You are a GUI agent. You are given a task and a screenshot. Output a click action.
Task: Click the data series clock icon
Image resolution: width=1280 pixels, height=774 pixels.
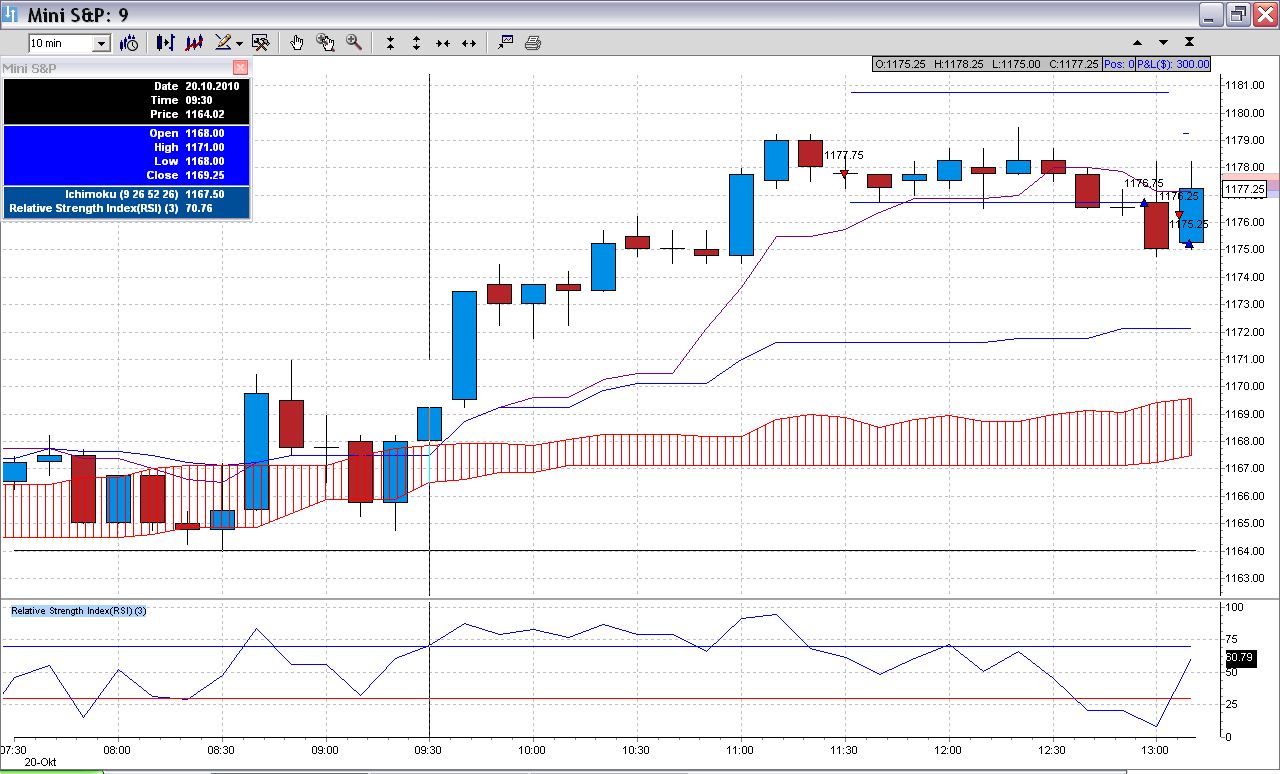coord(129,43)
